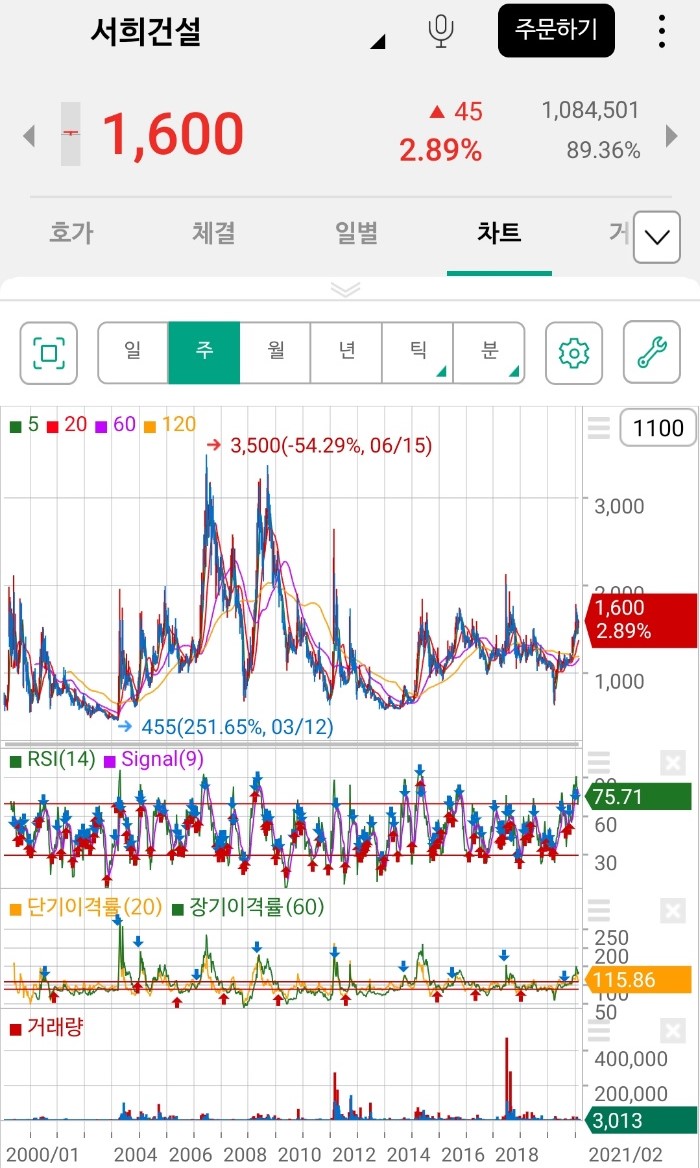Image resolution: width=700 pixels, height=1168 pixels.
Task: Open price chart panel hamburger menu
Action: point(599,428)
